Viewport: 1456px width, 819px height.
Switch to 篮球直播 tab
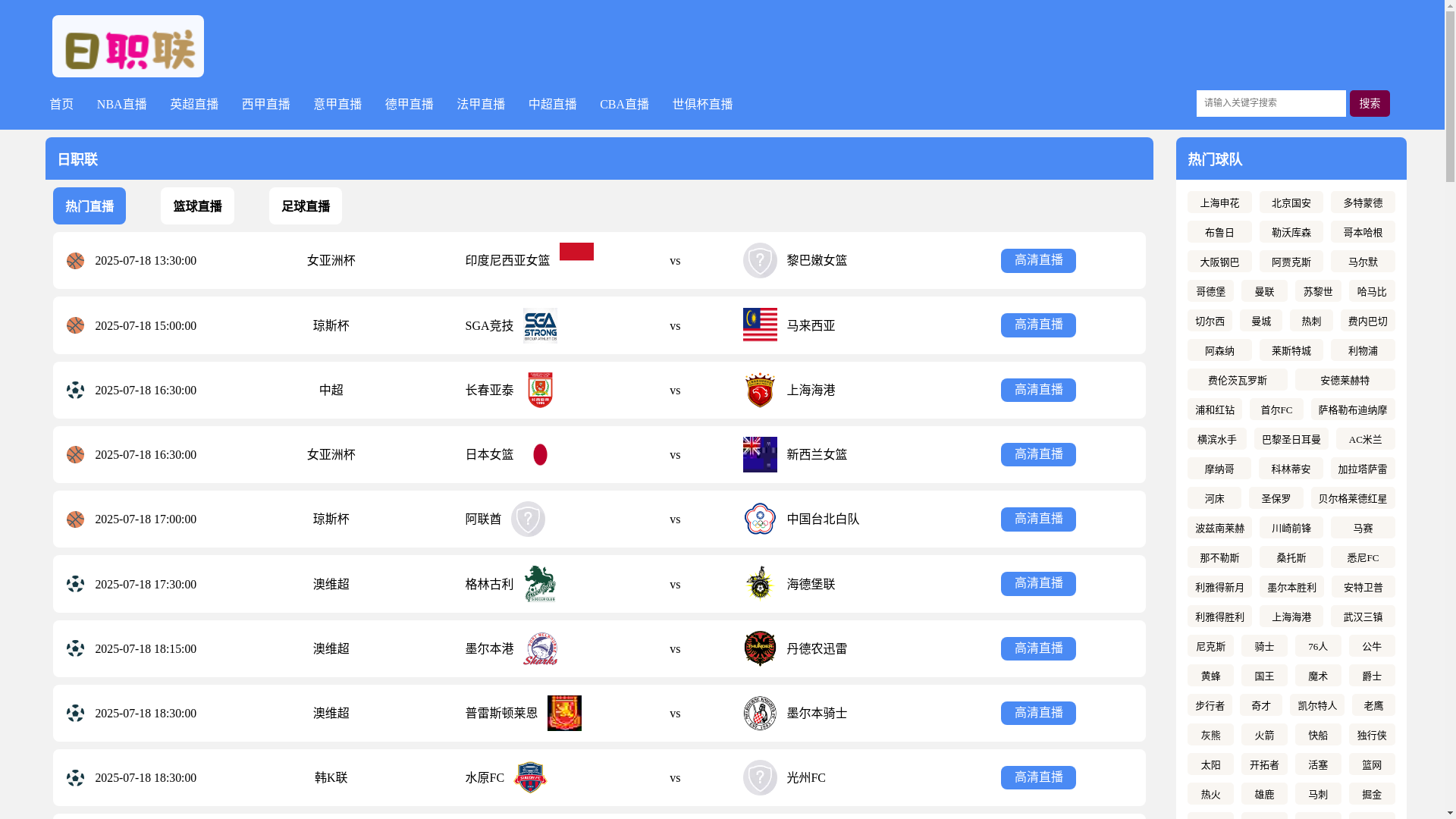pos(197,206)
